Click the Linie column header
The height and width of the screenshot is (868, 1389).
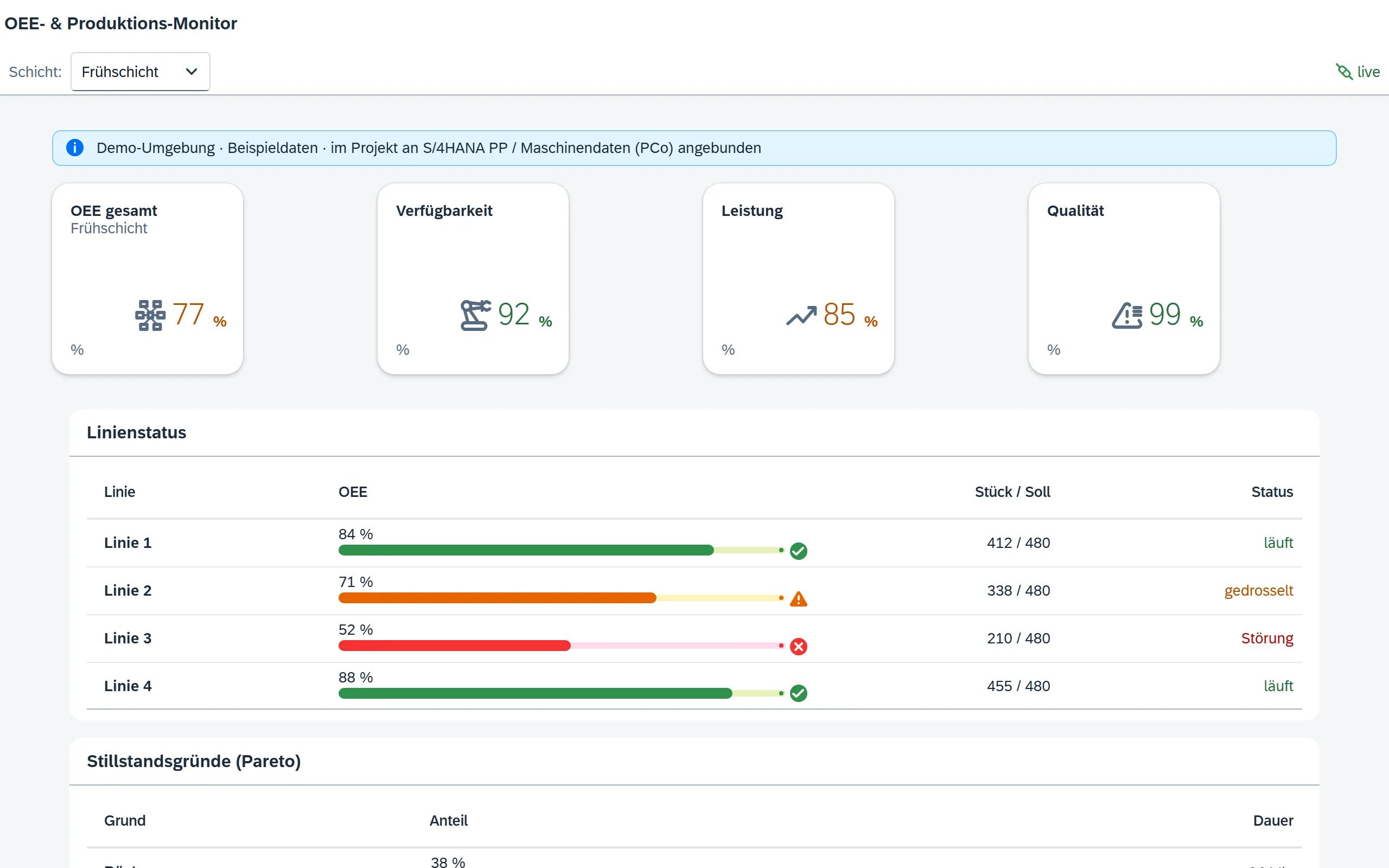point(119,492)
